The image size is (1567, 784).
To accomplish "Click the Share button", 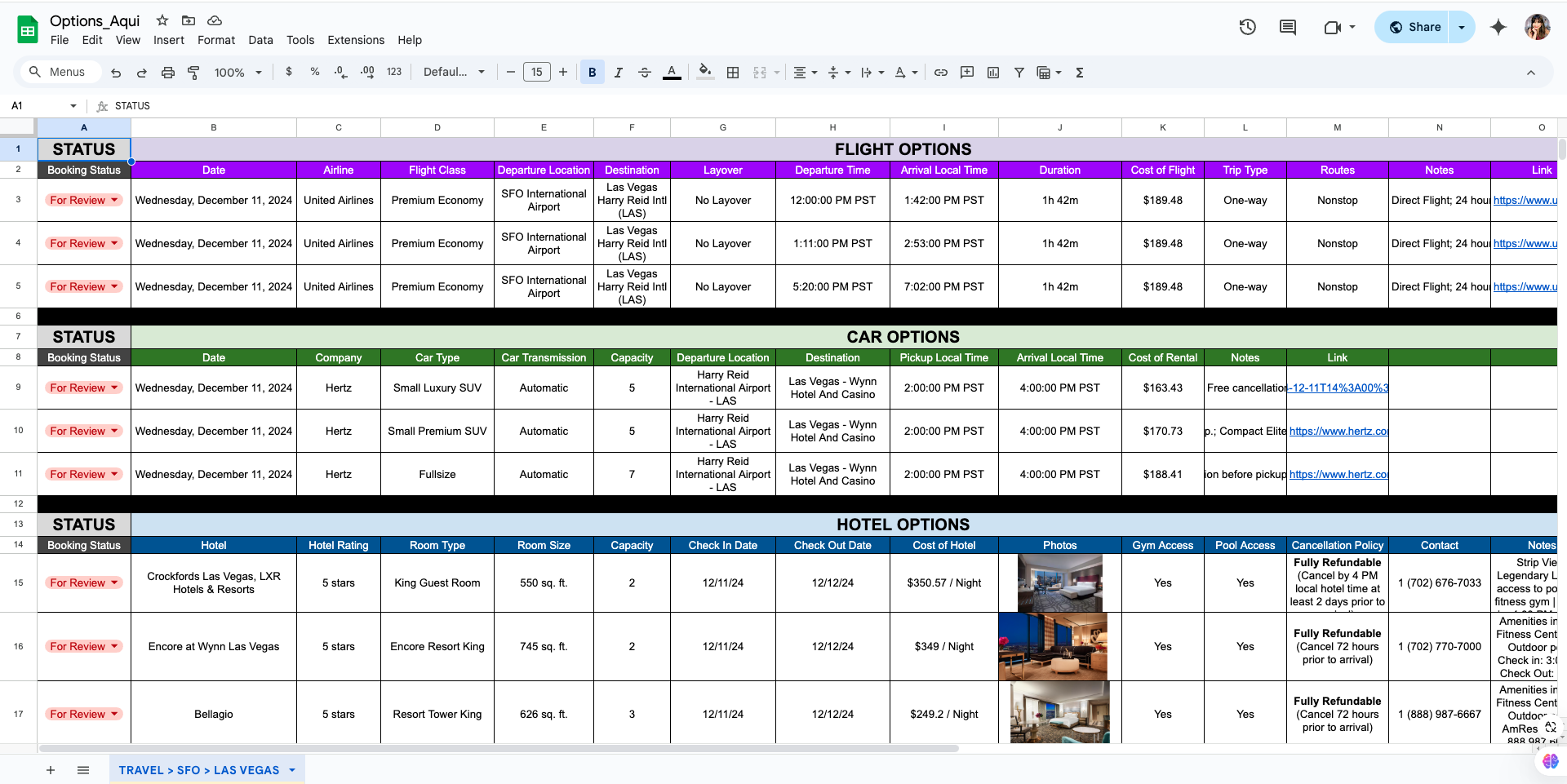I will tap(1415, 27).
